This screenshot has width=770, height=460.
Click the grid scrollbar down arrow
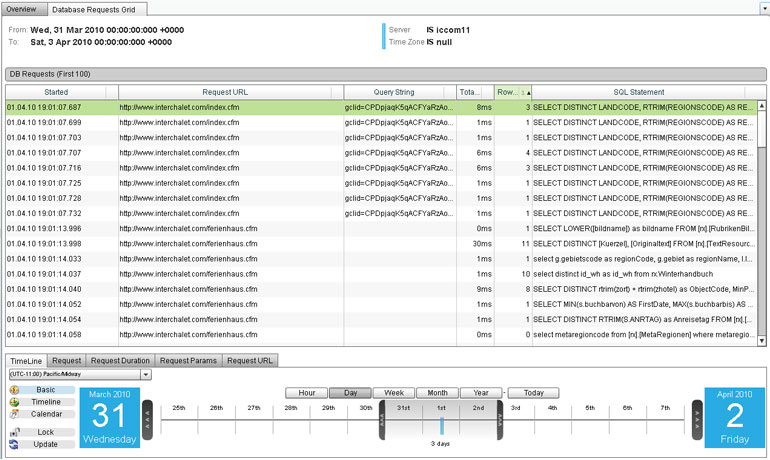(x=762, y=341)
